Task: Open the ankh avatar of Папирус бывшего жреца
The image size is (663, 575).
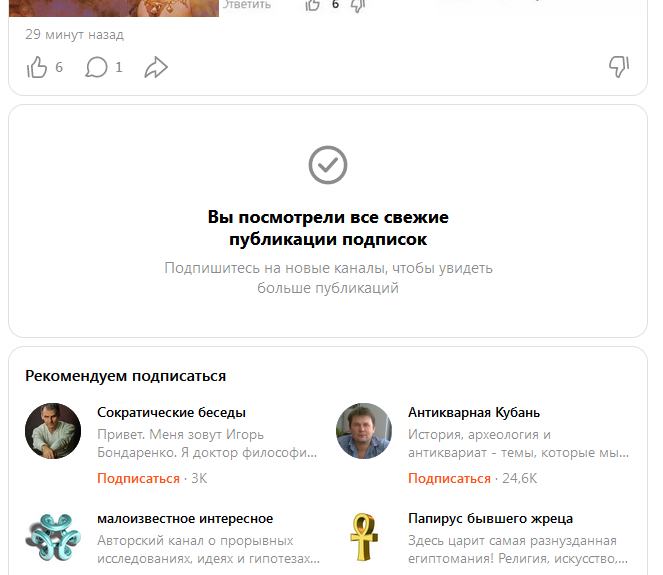Action: (364, 537)
